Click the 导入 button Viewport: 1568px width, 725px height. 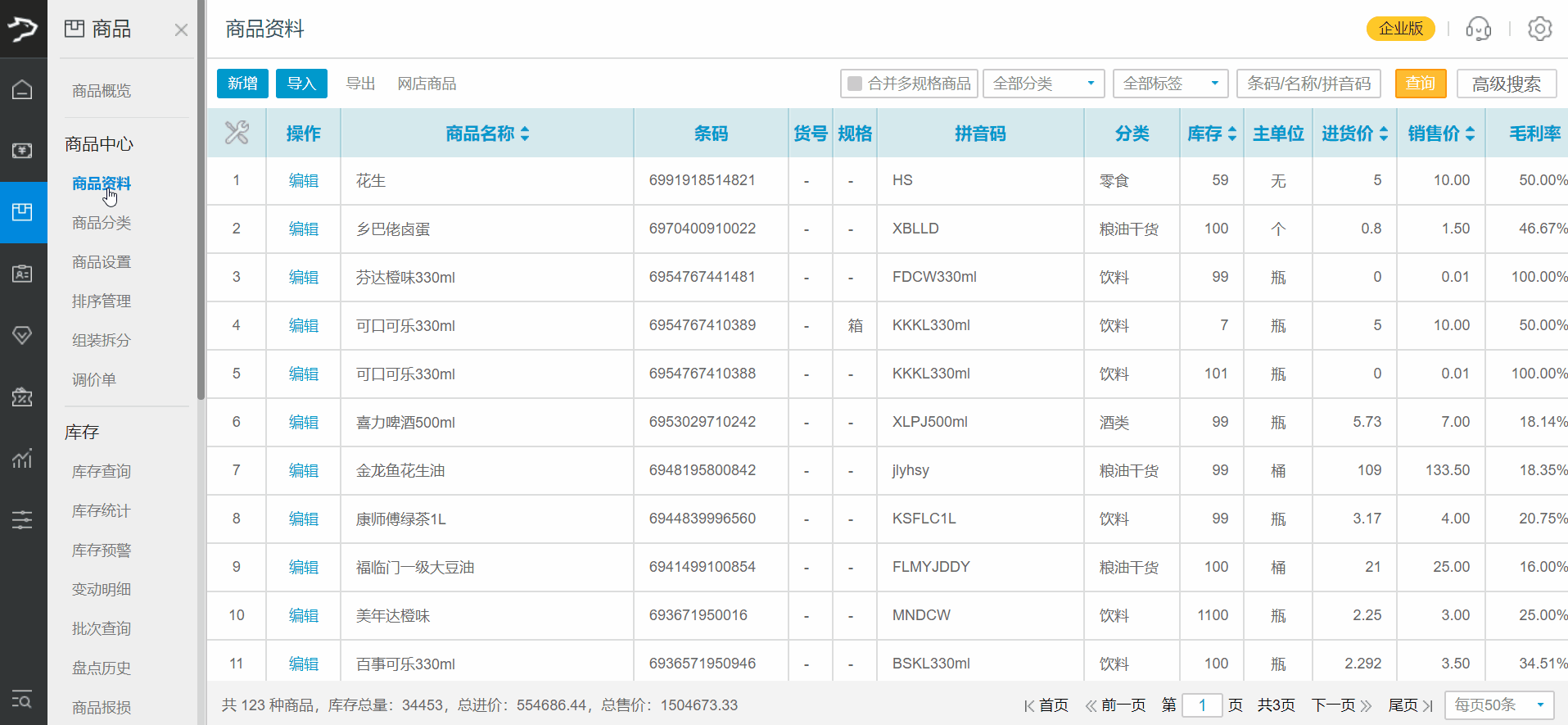[x=301, y=84]
